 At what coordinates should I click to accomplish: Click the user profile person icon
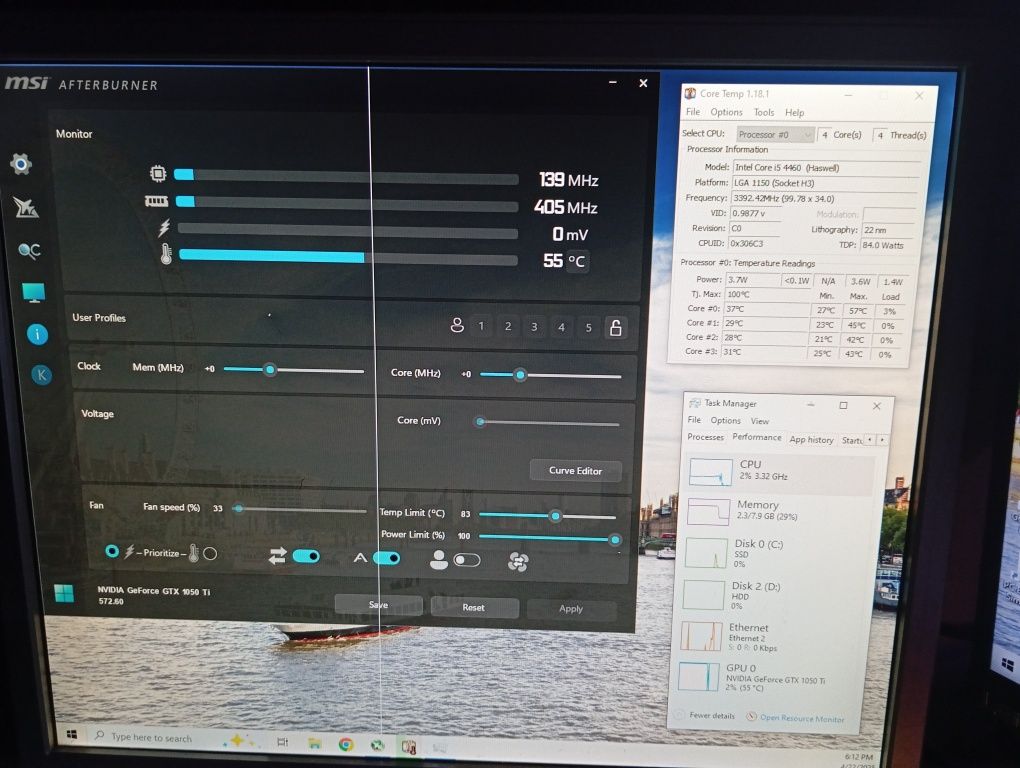click(457, 325)
